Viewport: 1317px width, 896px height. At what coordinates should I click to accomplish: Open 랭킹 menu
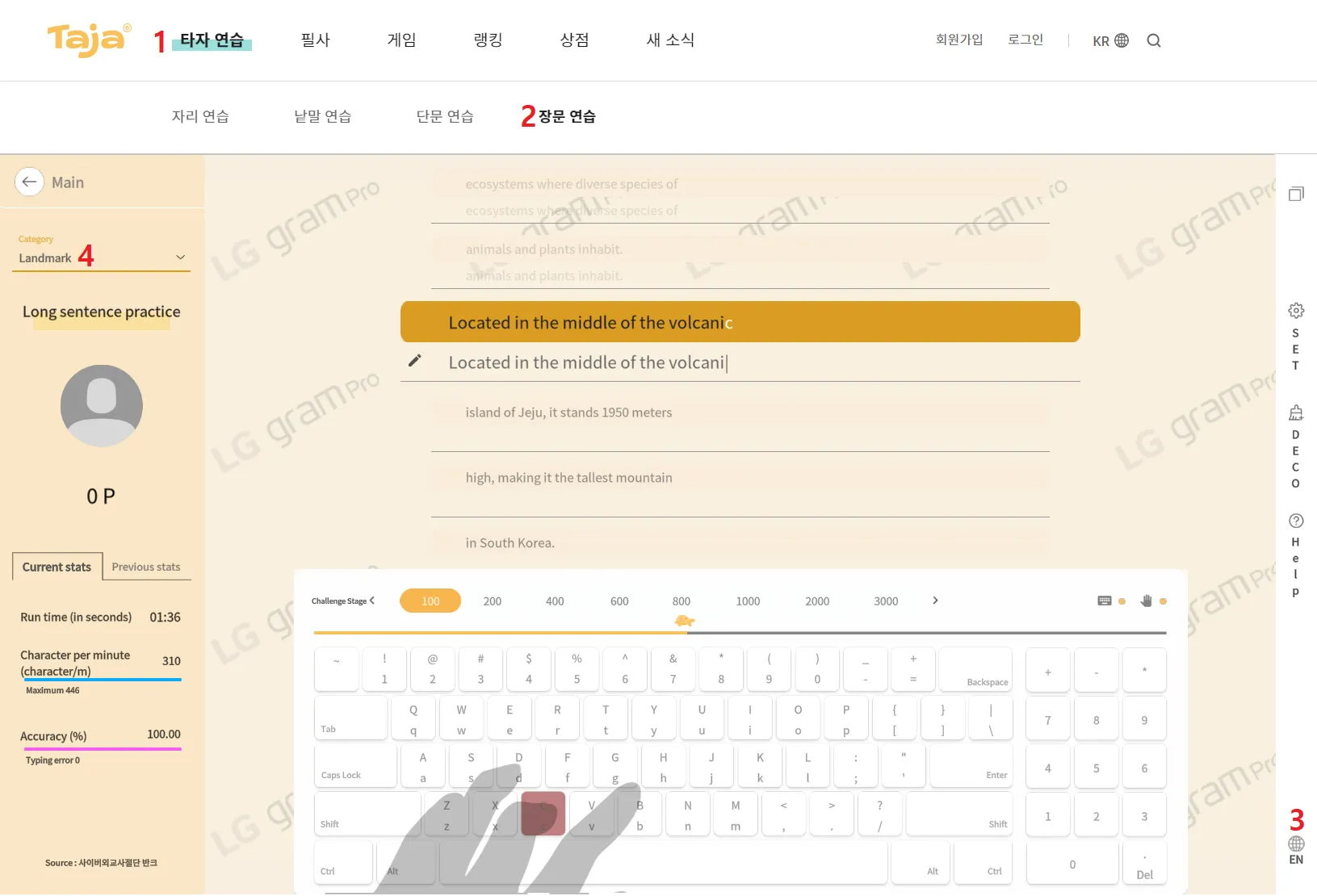click(489, 40)
